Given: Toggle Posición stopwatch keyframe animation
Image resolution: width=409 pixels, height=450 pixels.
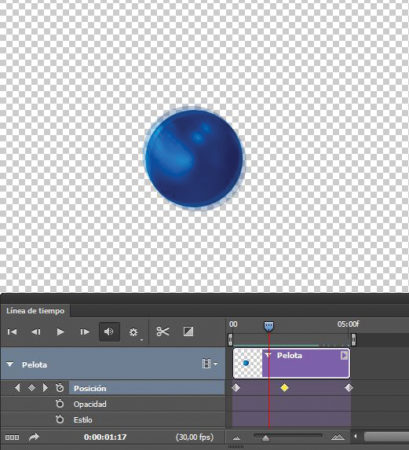Looking at the screenshot, I should 60,388.
